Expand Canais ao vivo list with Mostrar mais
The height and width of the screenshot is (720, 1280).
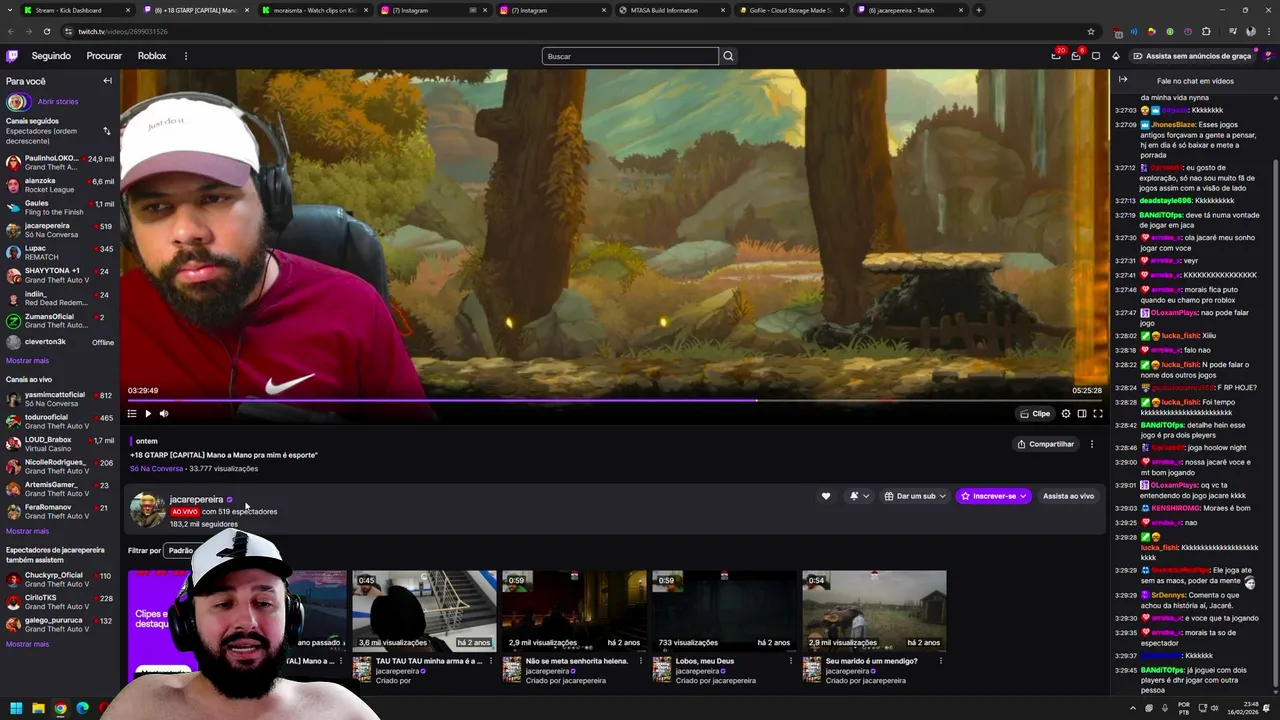(x=27, y=531)
